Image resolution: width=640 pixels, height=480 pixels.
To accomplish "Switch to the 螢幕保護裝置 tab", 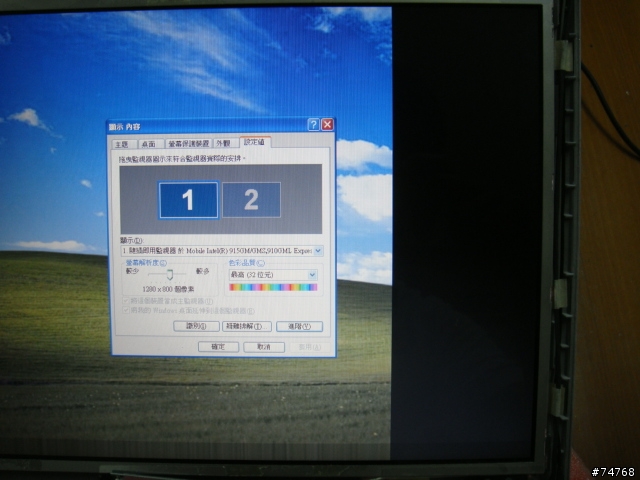I will pos(189,144).
